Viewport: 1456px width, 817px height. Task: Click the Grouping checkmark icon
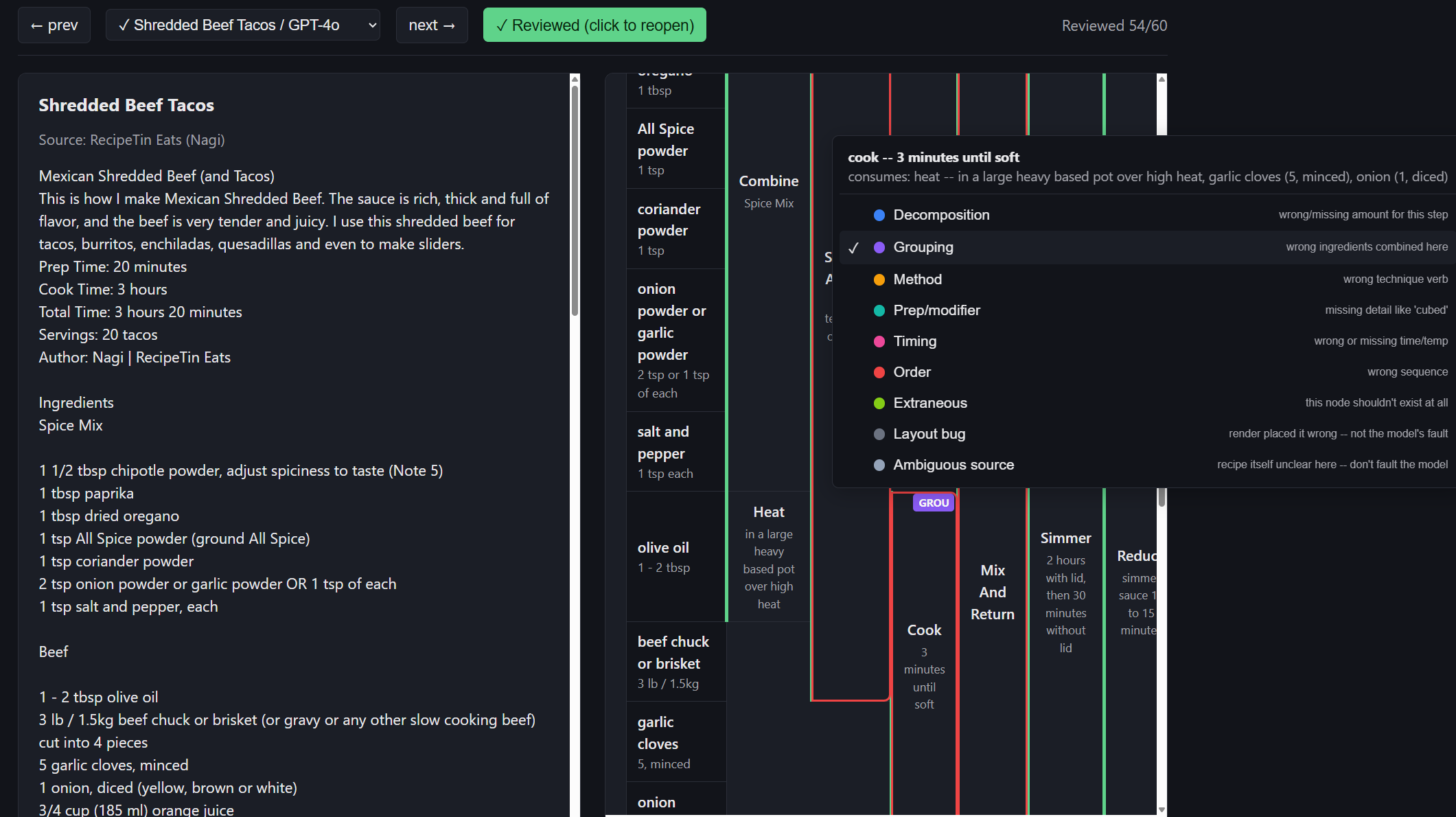point(853,248)
